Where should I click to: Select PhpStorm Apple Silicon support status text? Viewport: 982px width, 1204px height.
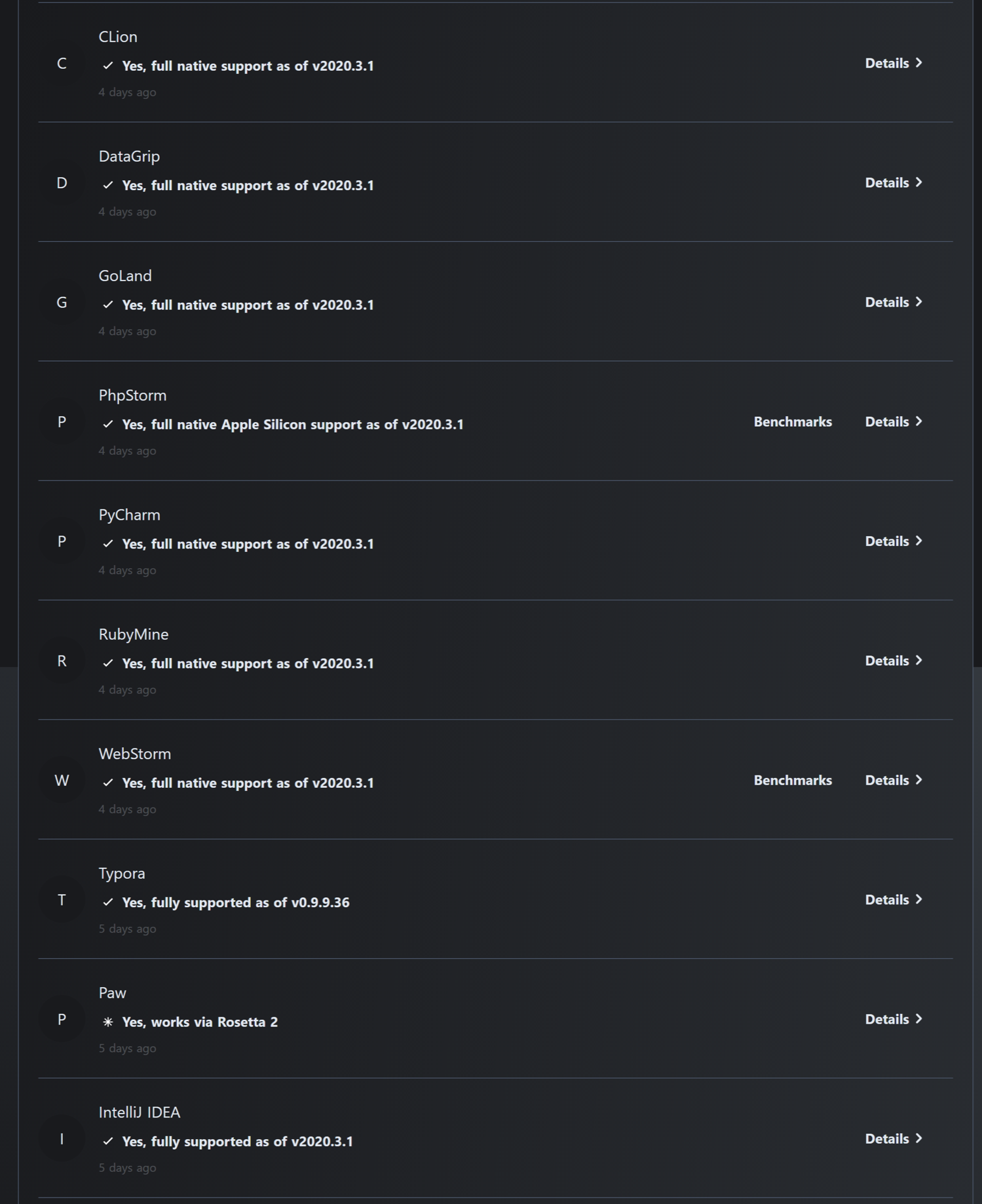(x=292, y=425)
